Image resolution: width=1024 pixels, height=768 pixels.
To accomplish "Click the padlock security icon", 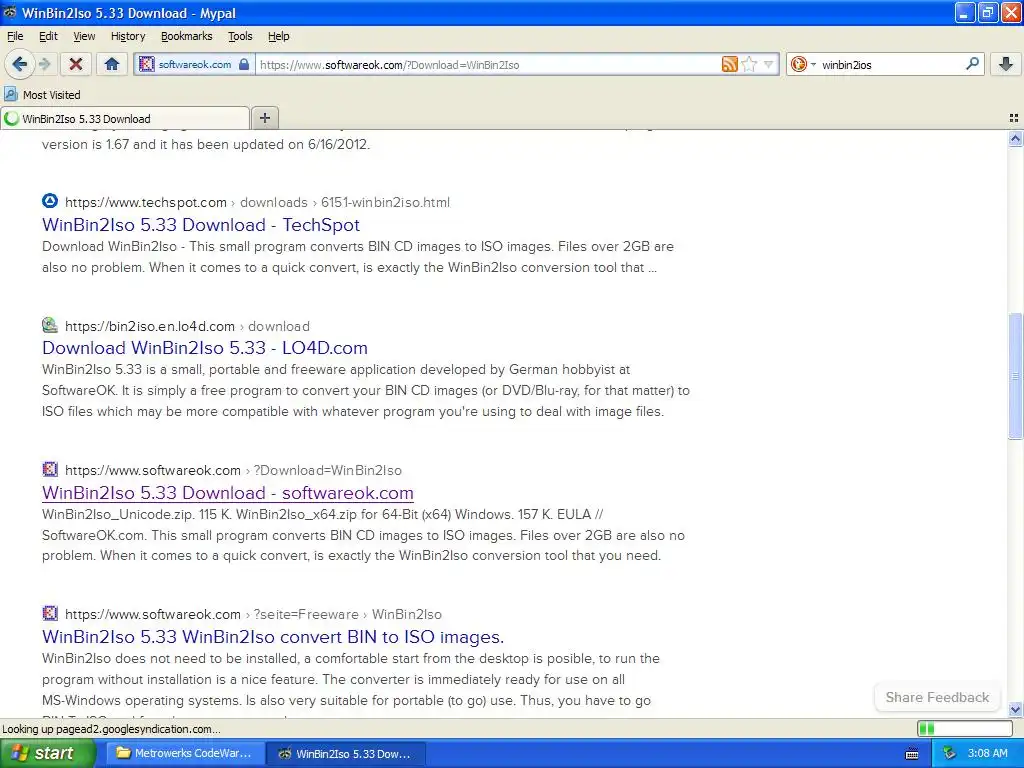I will [x=244, y=64].
